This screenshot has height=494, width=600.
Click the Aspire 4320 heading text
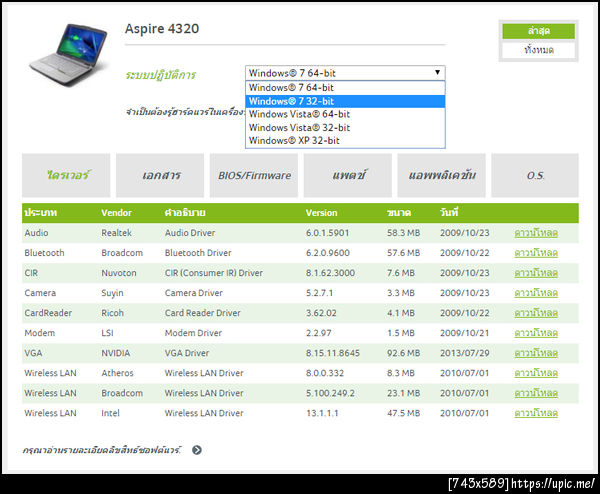(x=162, y=29)
